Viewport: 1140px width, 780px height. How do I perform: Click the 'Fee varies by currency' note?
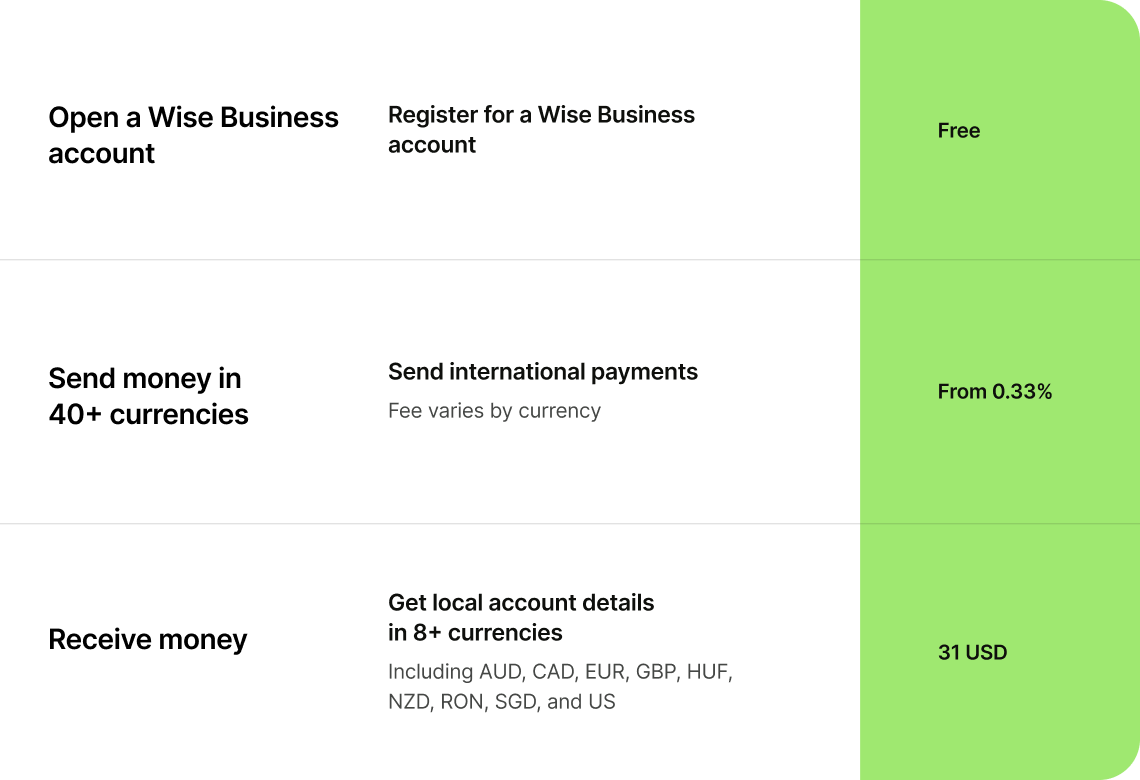coord(494,411)
